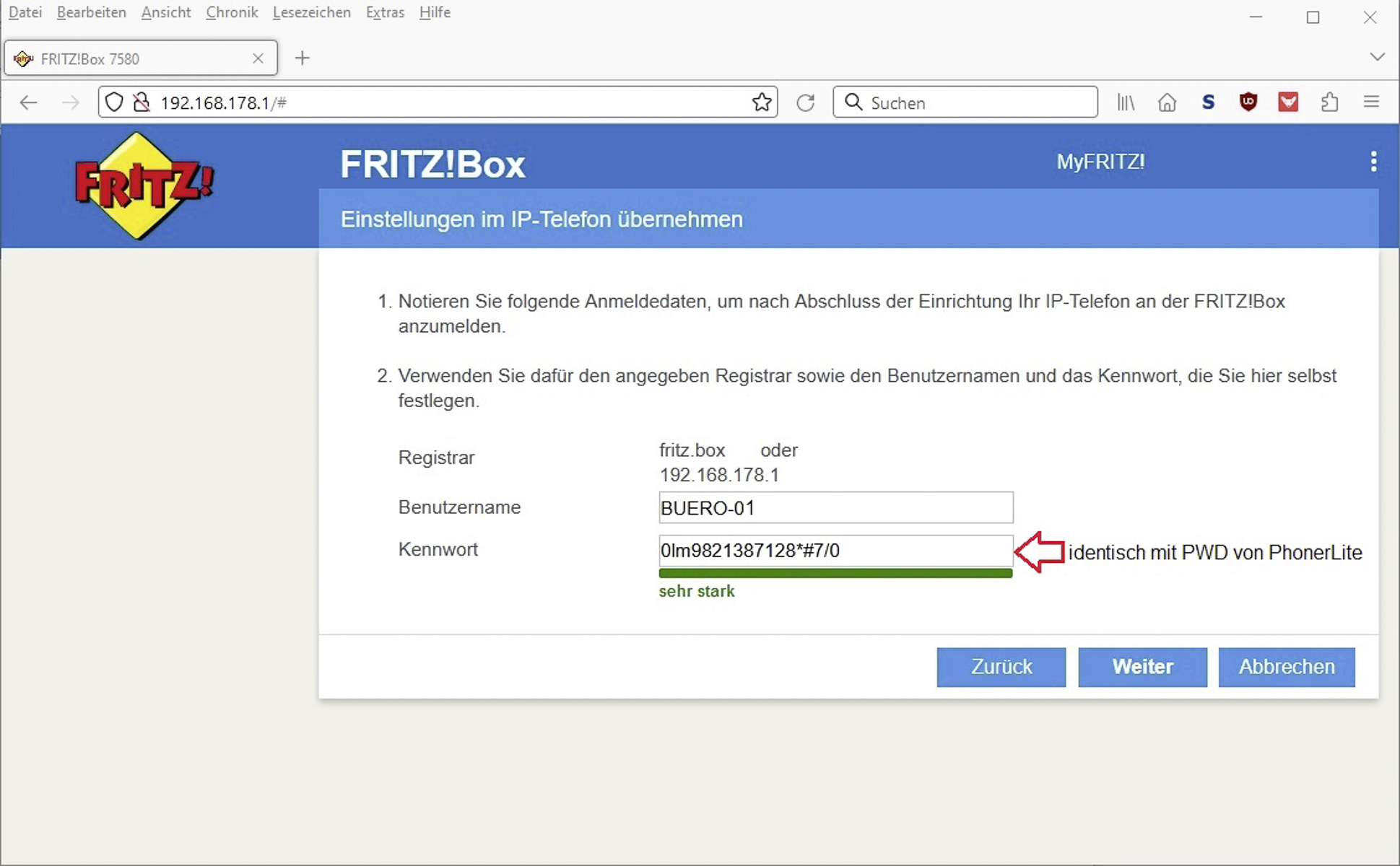The width and height of the screenshot is (1400, 866).
Task: Click the 'Registrar' label
Action: [436, 458]
